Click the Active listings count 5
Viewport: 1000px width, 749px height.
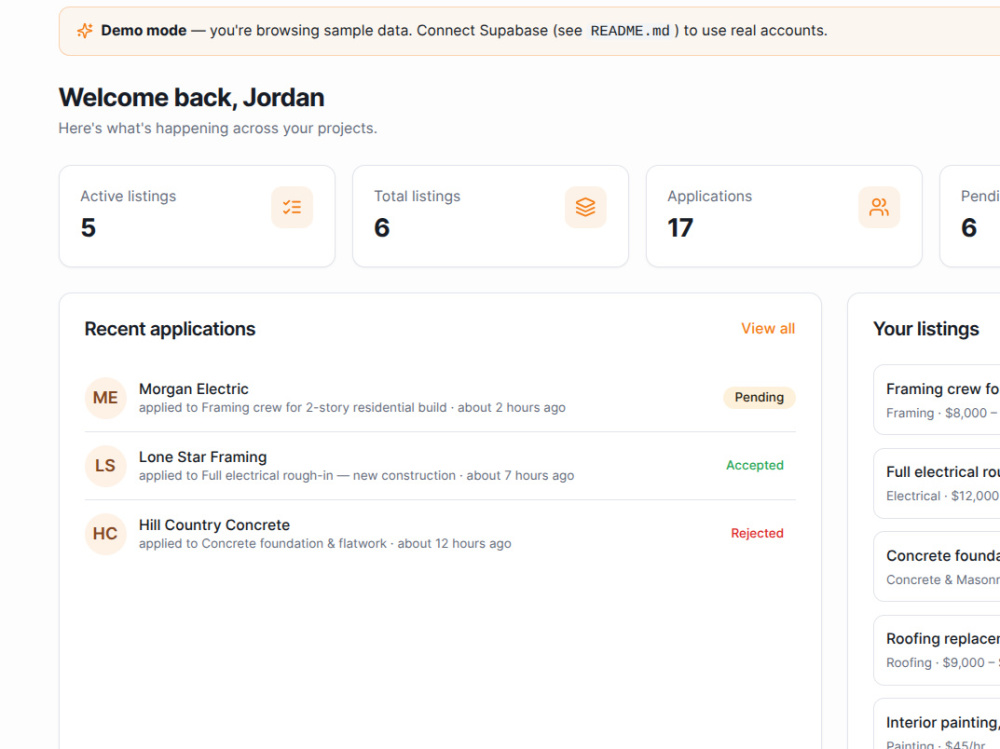(88, 228)
